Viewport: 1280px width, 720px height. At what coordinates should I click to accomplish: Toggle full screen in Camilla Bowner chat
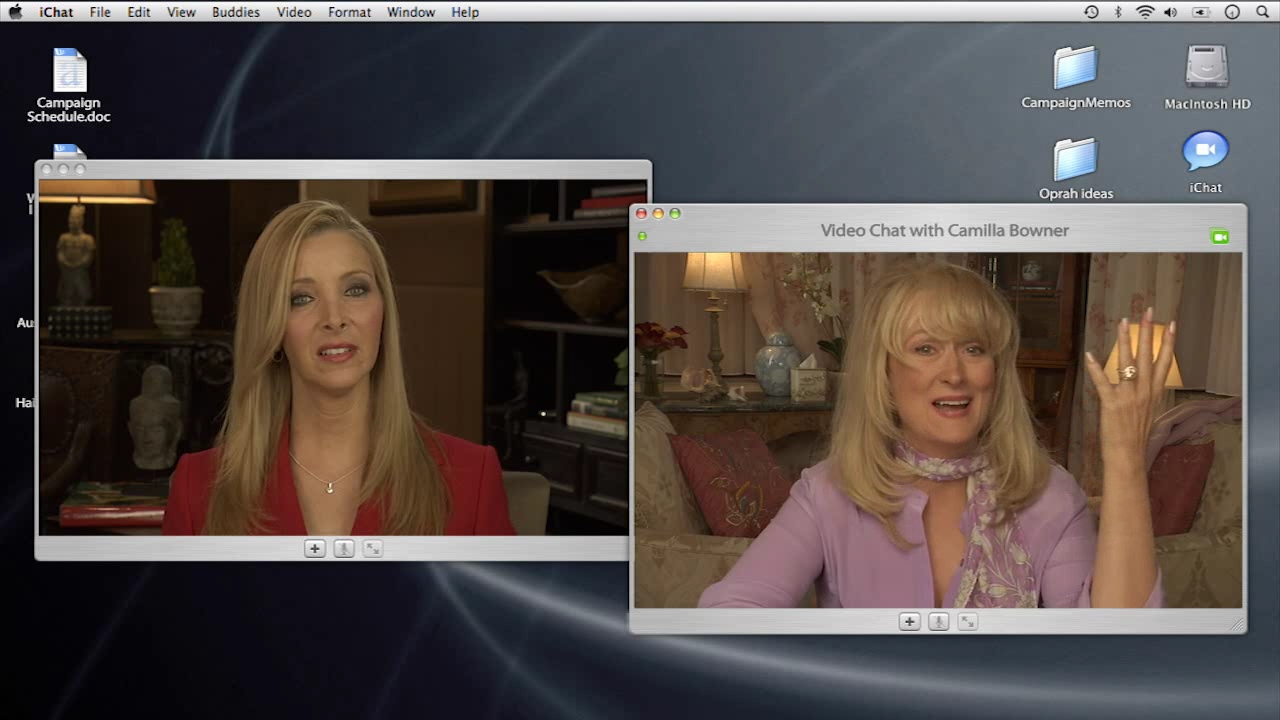967,622
